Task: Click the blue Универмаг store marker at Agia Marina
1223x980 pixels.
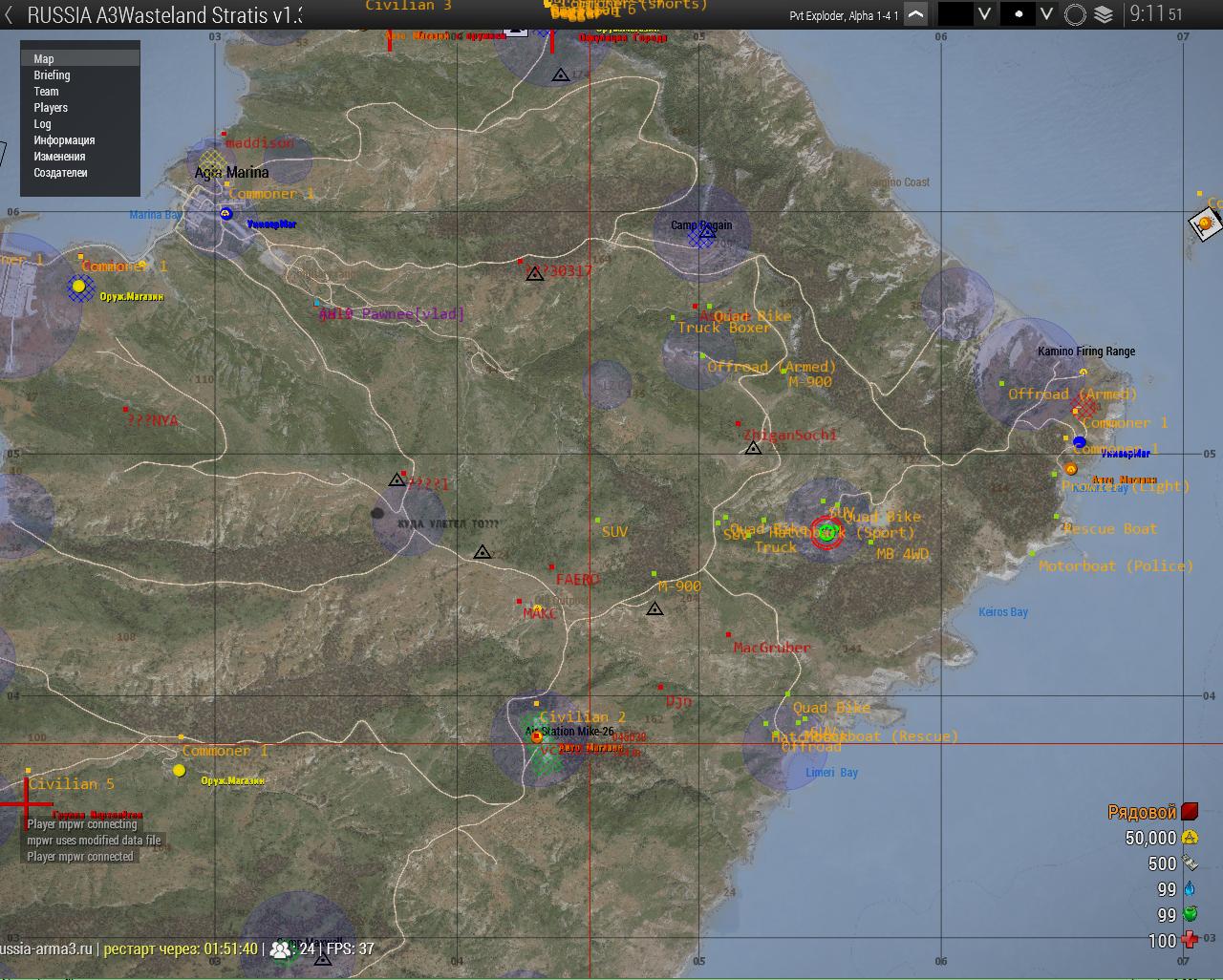Action: [225, 214]
